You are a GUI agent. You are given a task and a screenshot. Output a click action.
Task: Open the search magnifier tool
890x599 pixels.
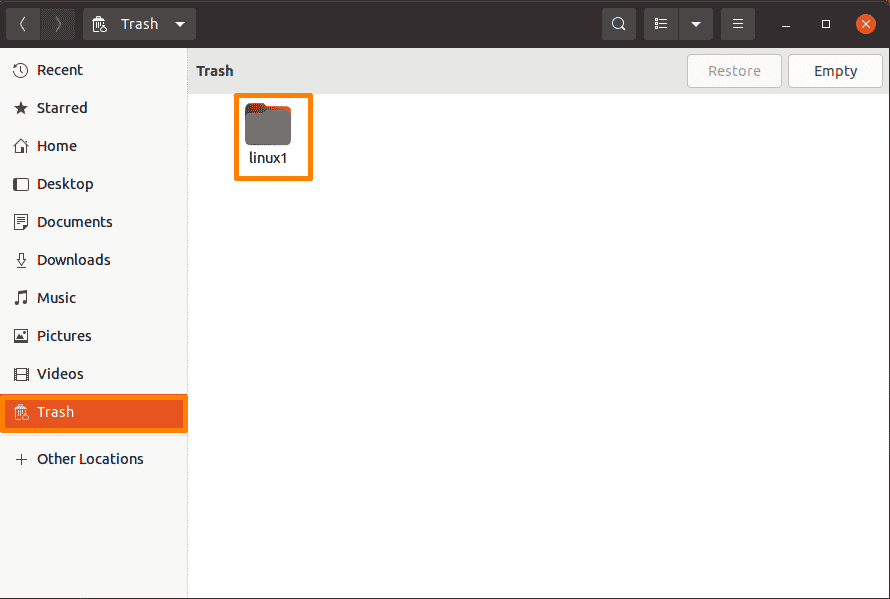pos(619,24)
